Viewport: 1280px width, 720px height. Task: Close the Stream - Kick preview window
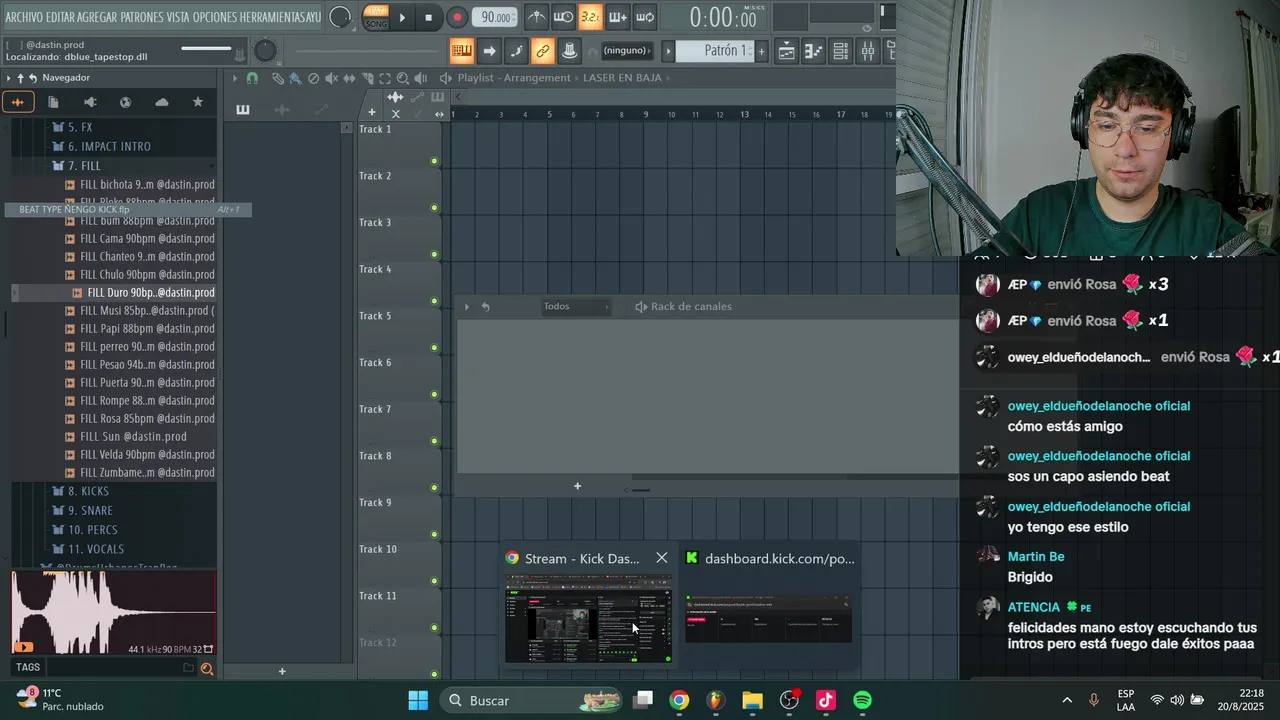pos(662,558)
